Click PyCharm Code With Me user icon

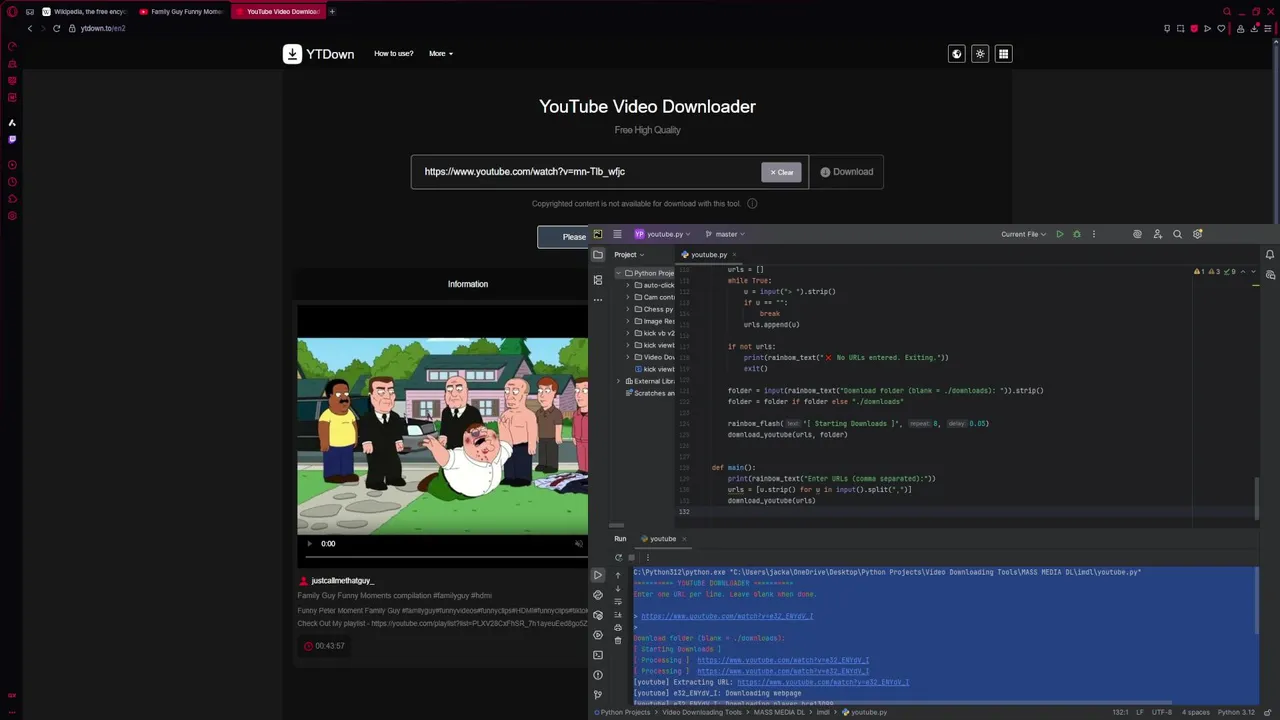[x=1157, y=234]
